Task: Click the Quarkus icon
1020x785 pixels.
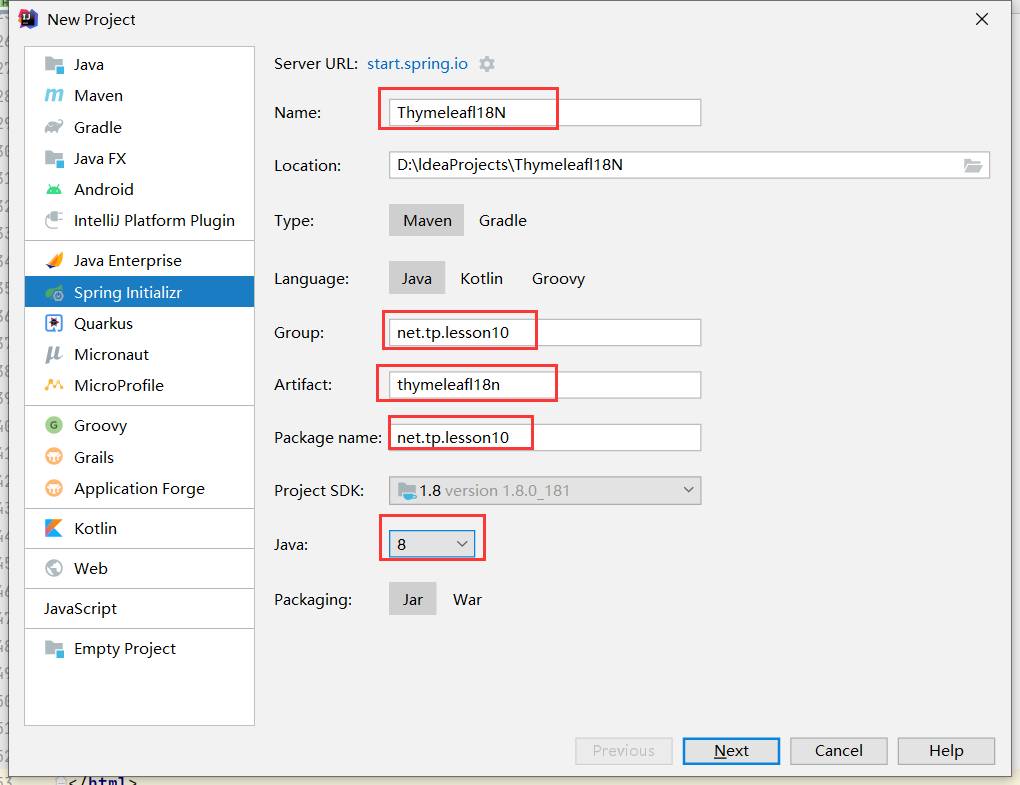Action: [54, 323]
